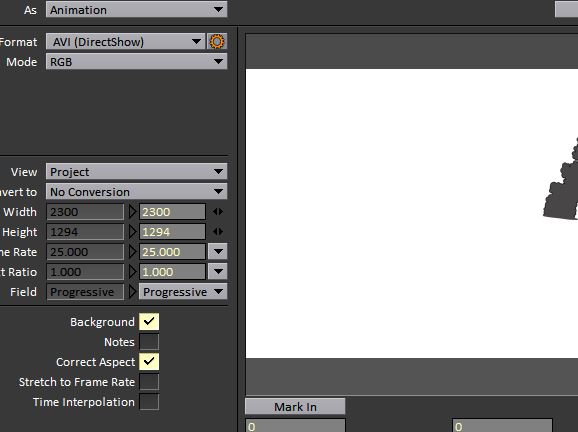Disable the Background checkbox
578x432 pixels.
149,322
